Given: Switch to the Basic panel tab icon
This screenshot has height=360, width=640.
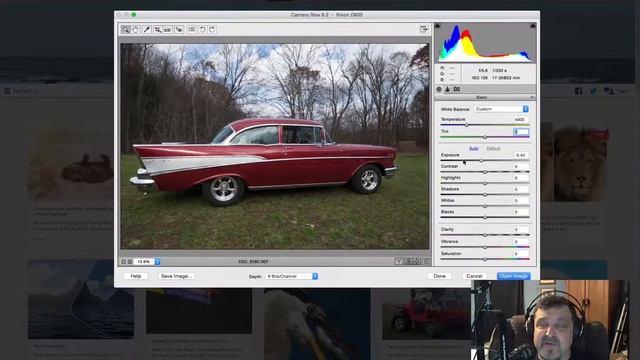Looking at the screenshot, I should tap(439, 89).
